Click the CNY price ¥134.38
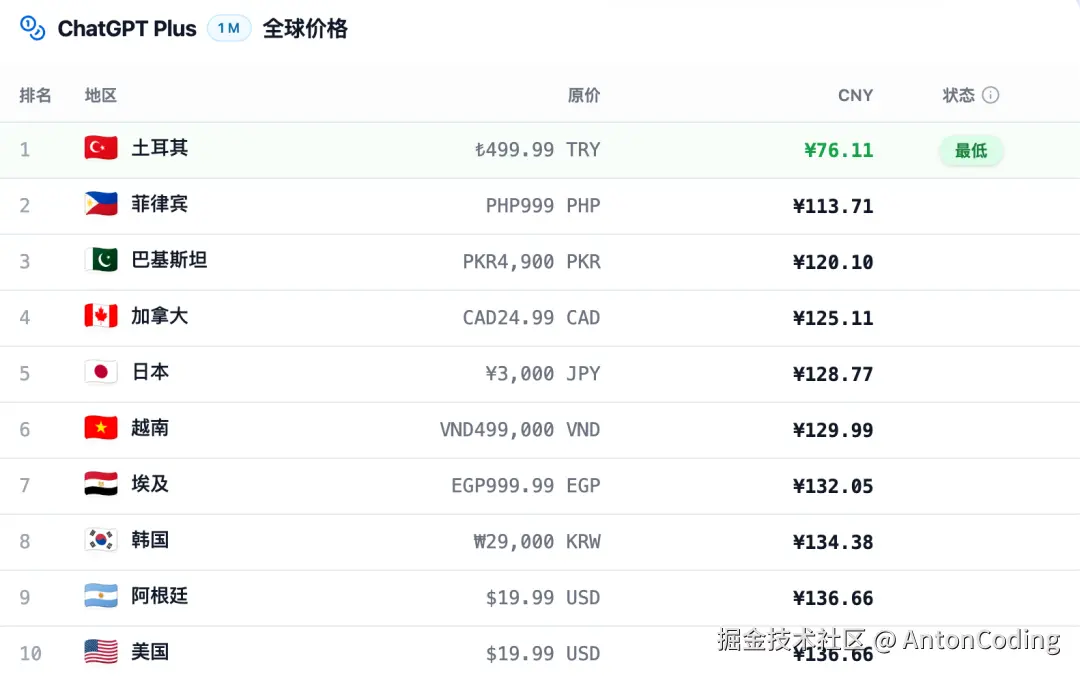Image resolution: width=1080 pixels, height=676 pixels. point(833,542)
